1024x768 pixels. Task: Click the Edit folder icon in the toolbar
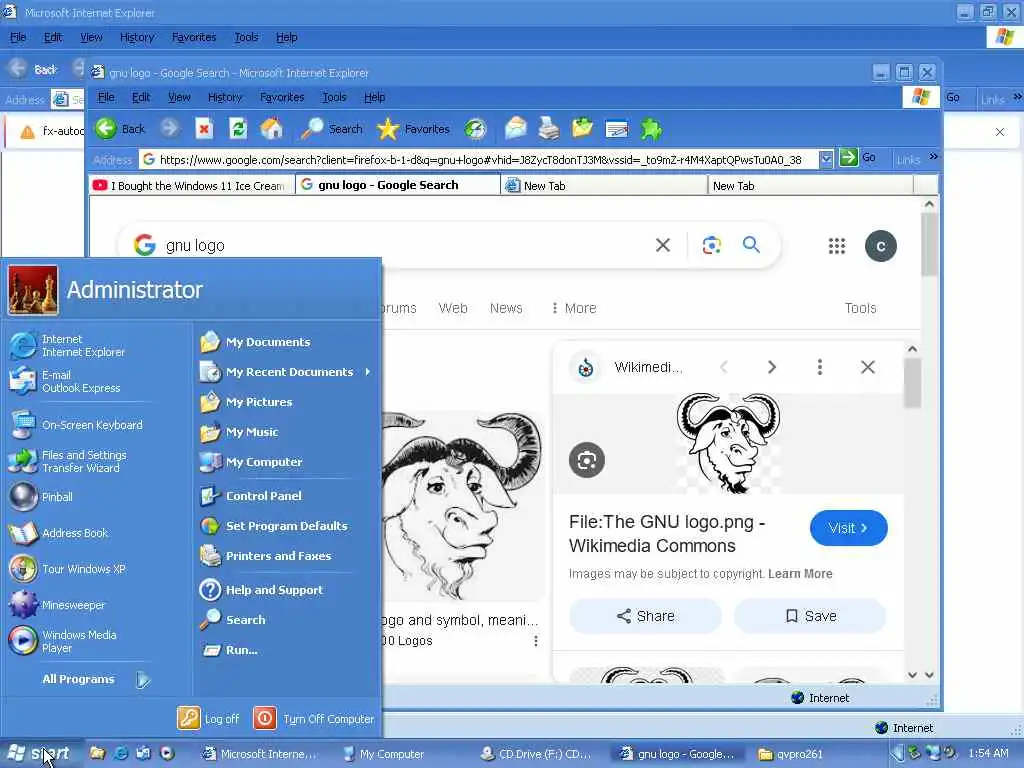(582, 129)
